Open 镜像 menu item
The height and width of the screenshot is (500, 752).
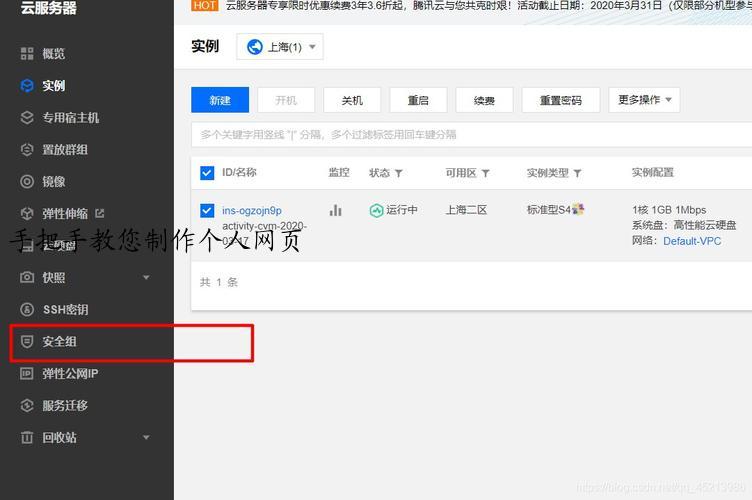click(53, 182)
